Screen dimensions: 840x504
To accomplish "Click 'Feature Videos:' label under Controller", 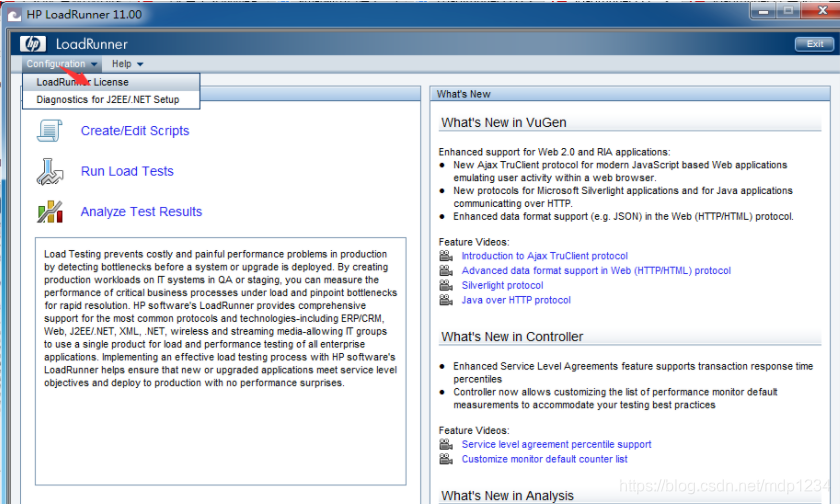I will coord(474,431).
